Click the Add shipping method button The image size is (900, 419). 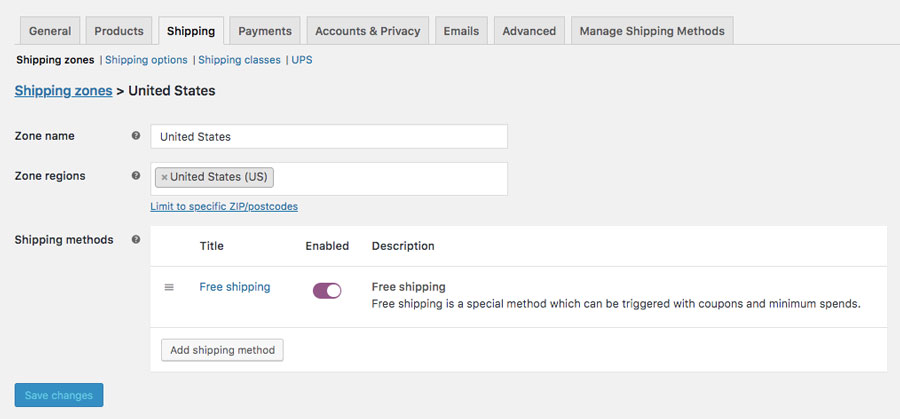222,350
